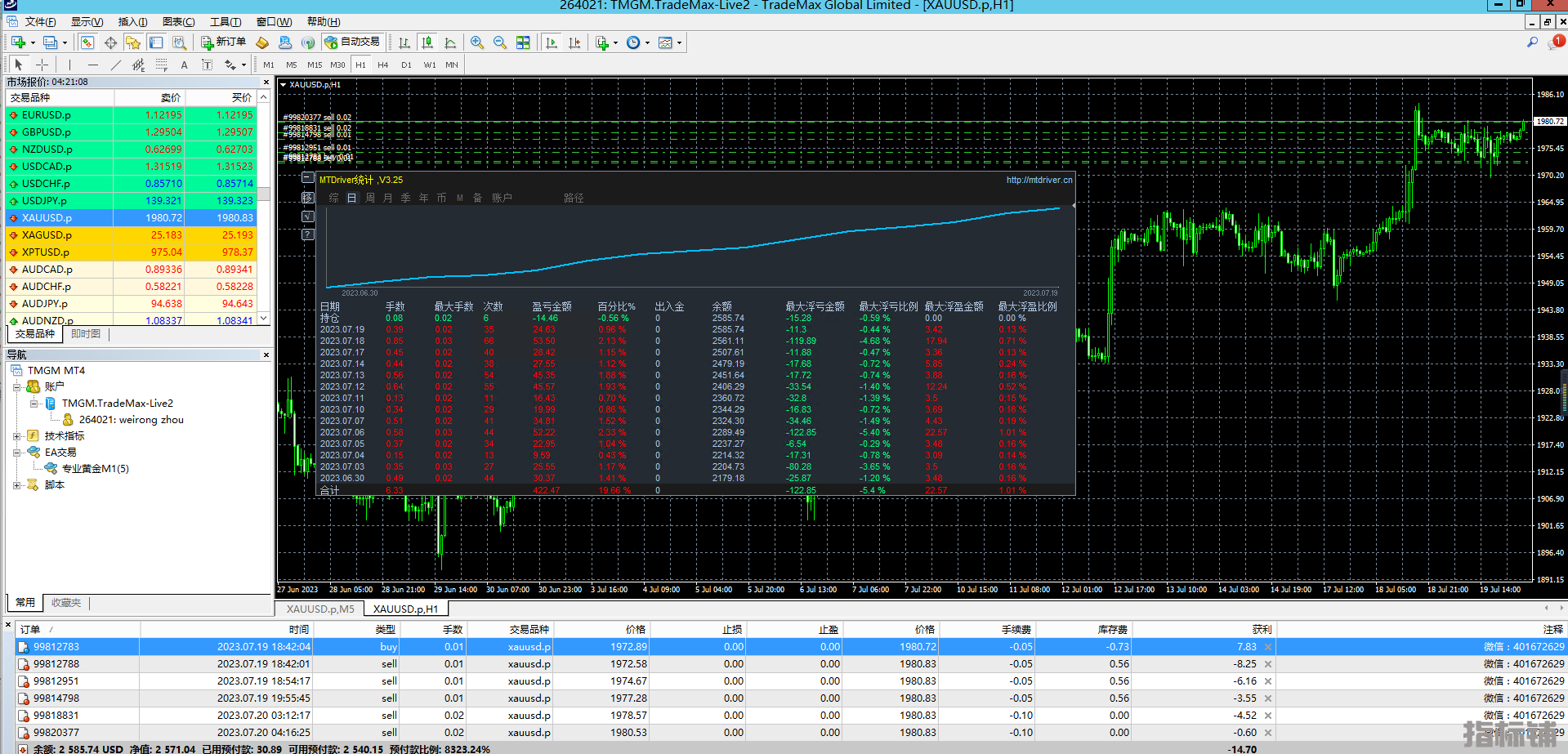This screenshot has height=754, width=1568.
Task: Switch timeframe to M1
Action: coord(269,65)
